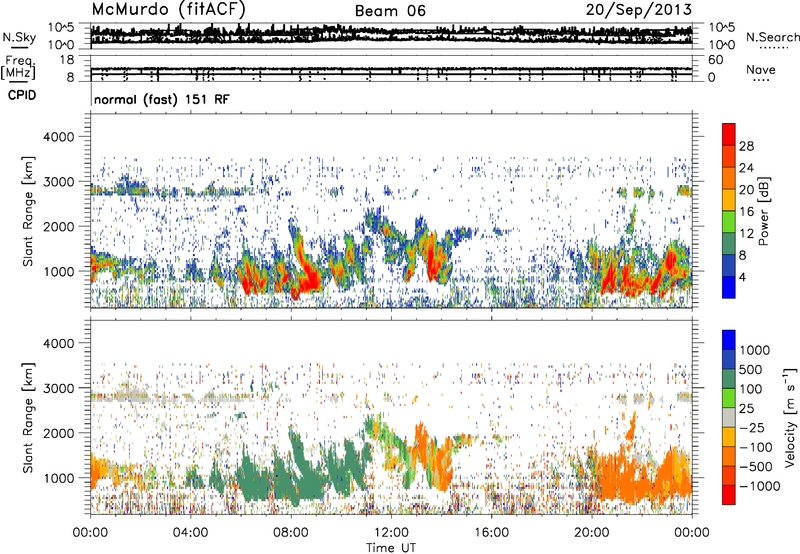Click the '16' tick on Power colorbar
The width and height of the screenshot is (800, 554).
[x=746, y=212]
